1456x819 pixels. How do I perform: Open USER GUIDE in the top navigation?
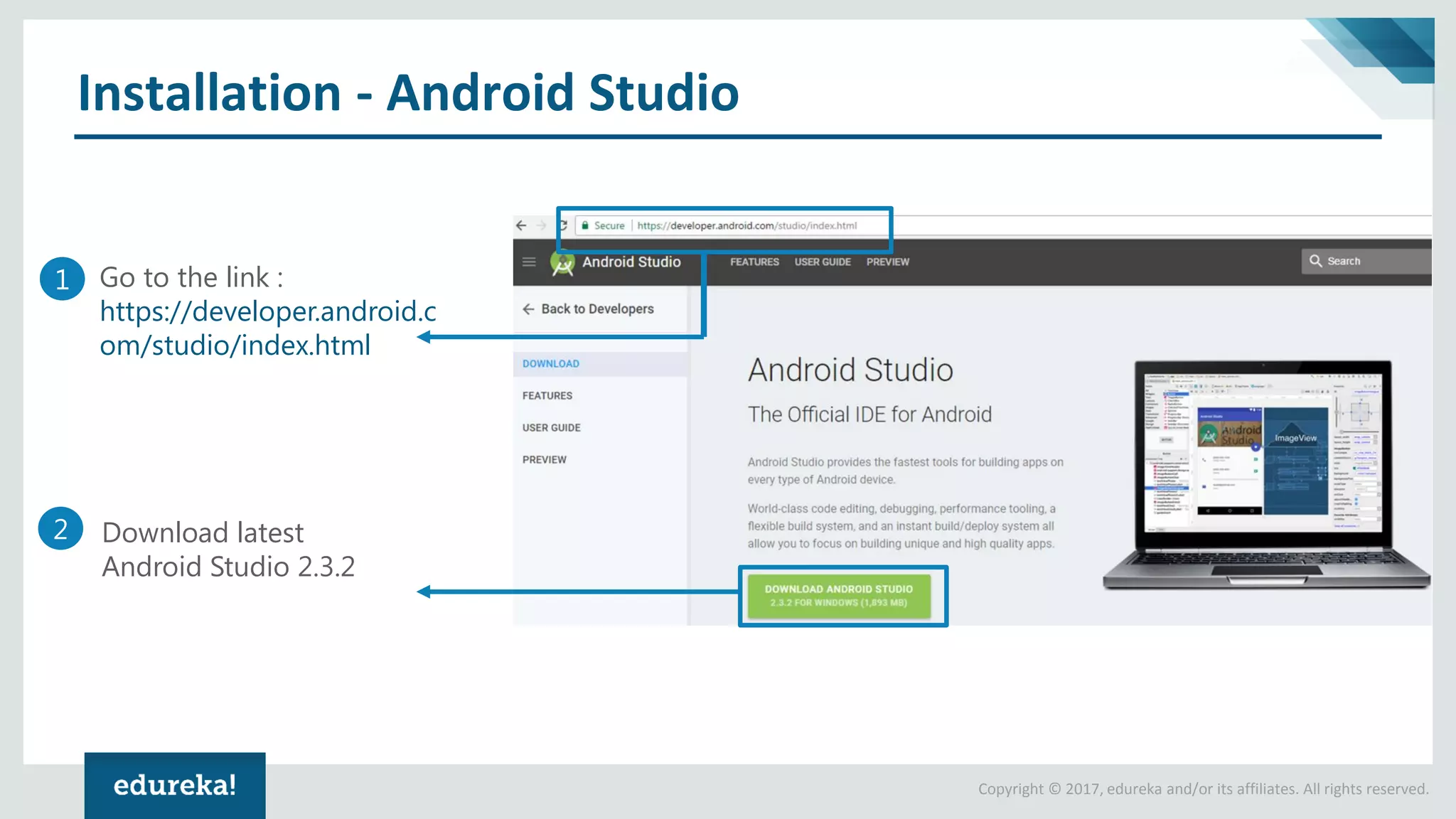click(823, 262)
